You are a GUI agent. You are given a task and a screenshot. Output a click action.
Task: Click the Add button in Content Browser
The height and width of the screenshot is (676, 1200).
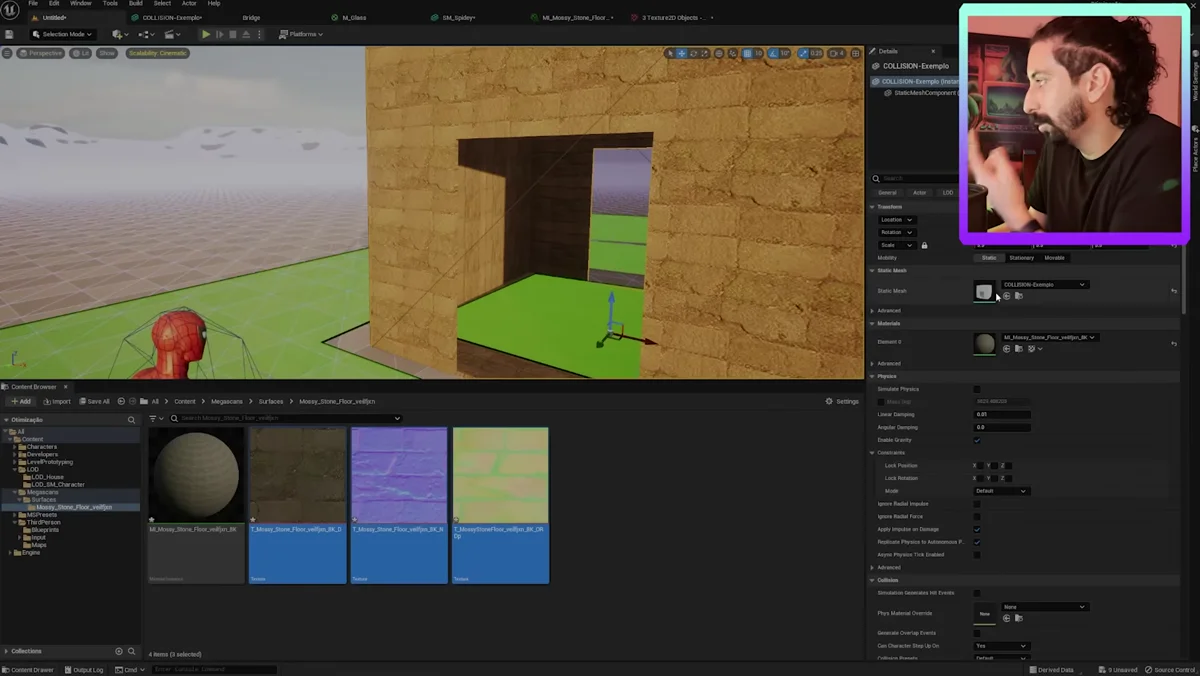click(x=20, y=401)
